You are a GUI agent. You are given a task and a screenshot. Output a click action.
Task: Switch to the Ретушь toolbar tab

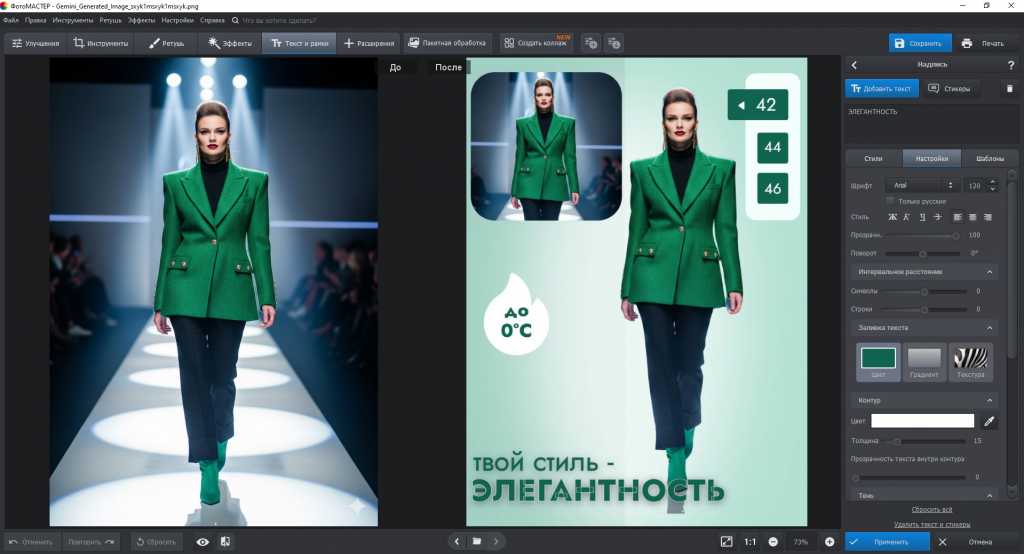167,43
